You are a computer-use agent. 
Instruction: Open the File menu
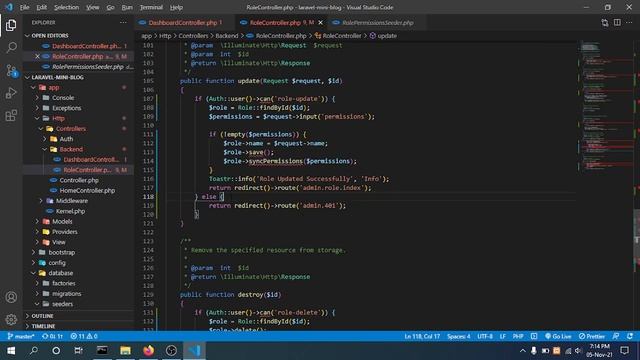pos(24,7)
